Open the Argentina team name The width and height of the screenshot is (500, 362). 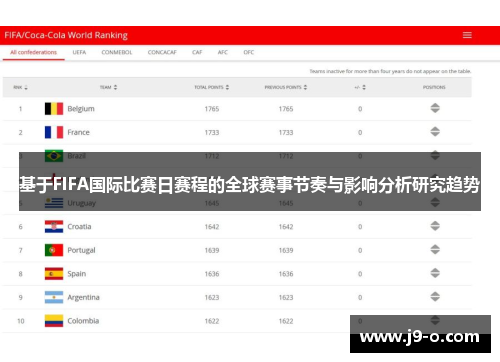click(83, 298)
